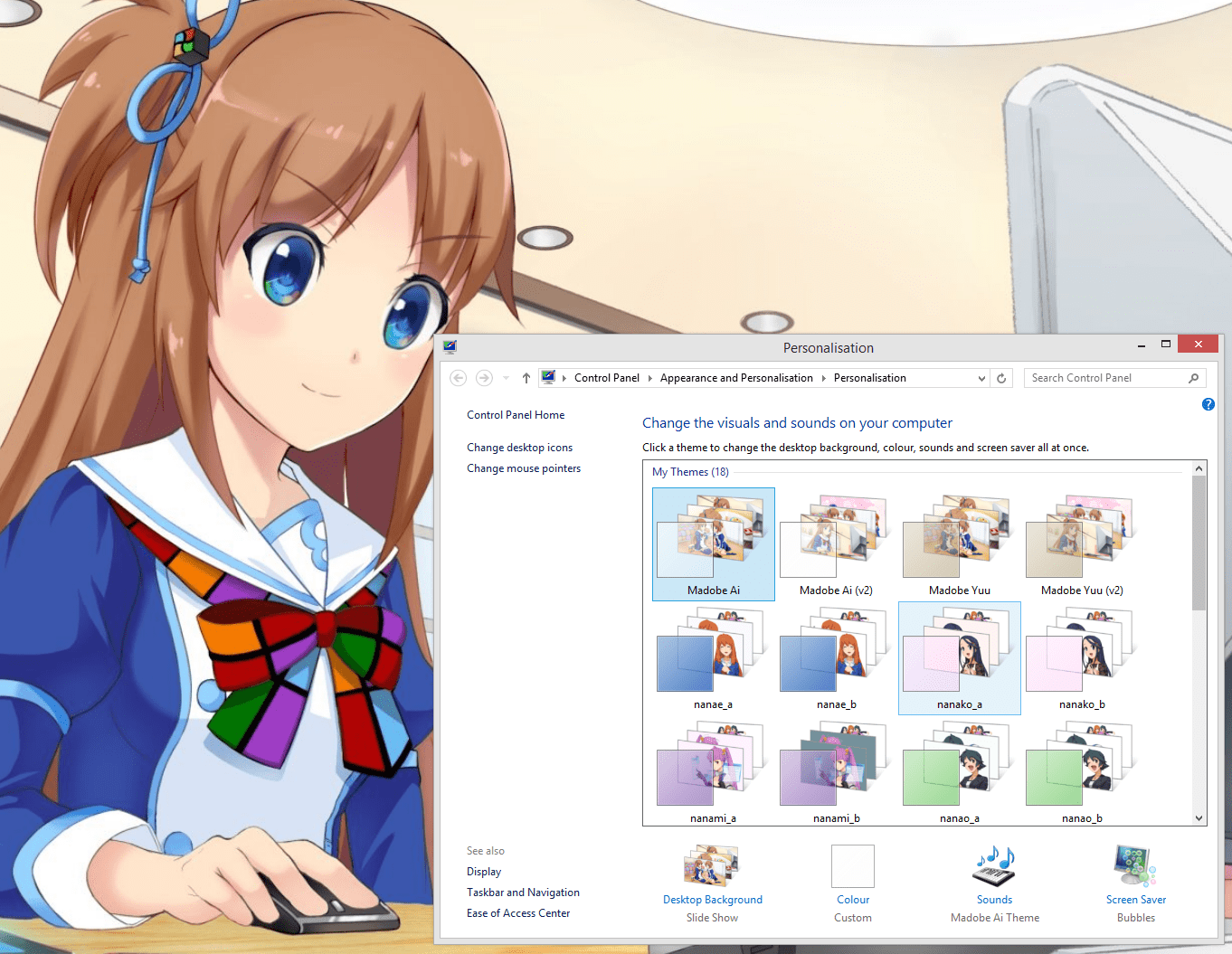Go up one level with up arrow
The height and width of the screenshot is (954, 1232).
[526, 378]
